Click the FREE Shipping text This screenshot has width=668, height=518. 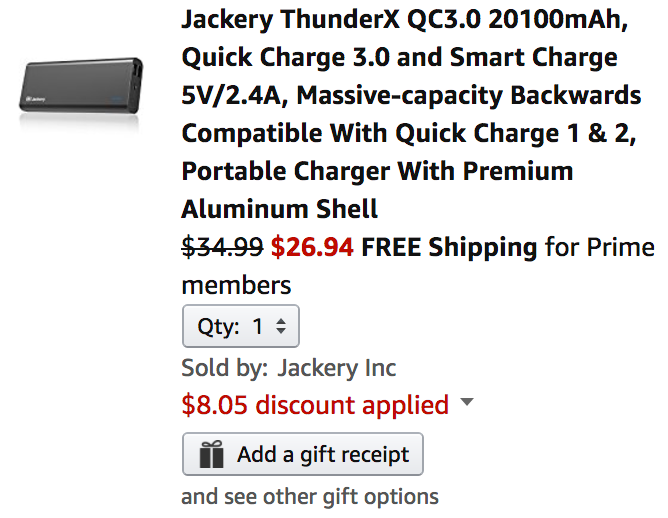click(x=449, y=247)
